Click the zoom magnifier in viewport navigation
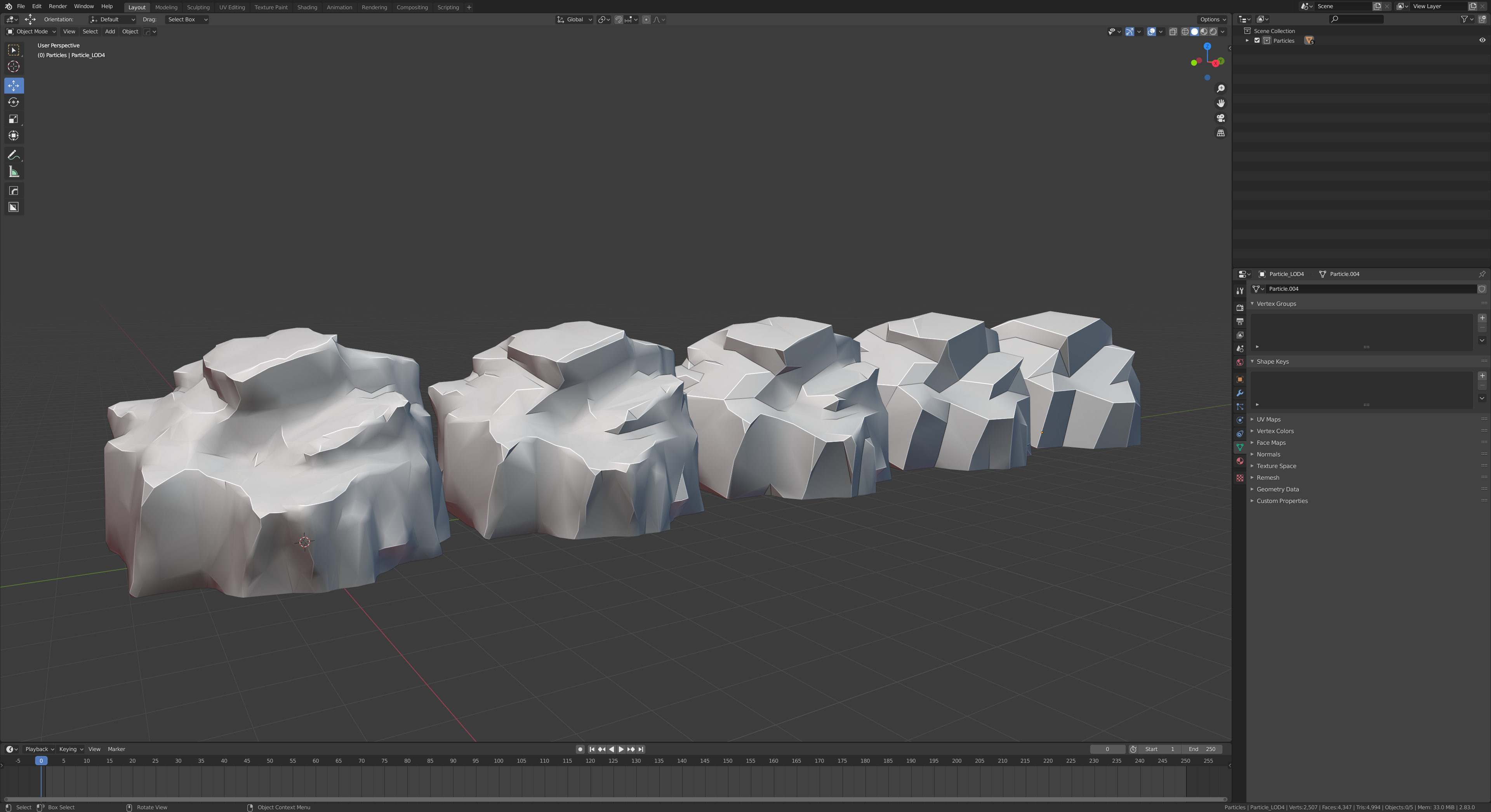1491x812 pixels. tap(1221, 88)
